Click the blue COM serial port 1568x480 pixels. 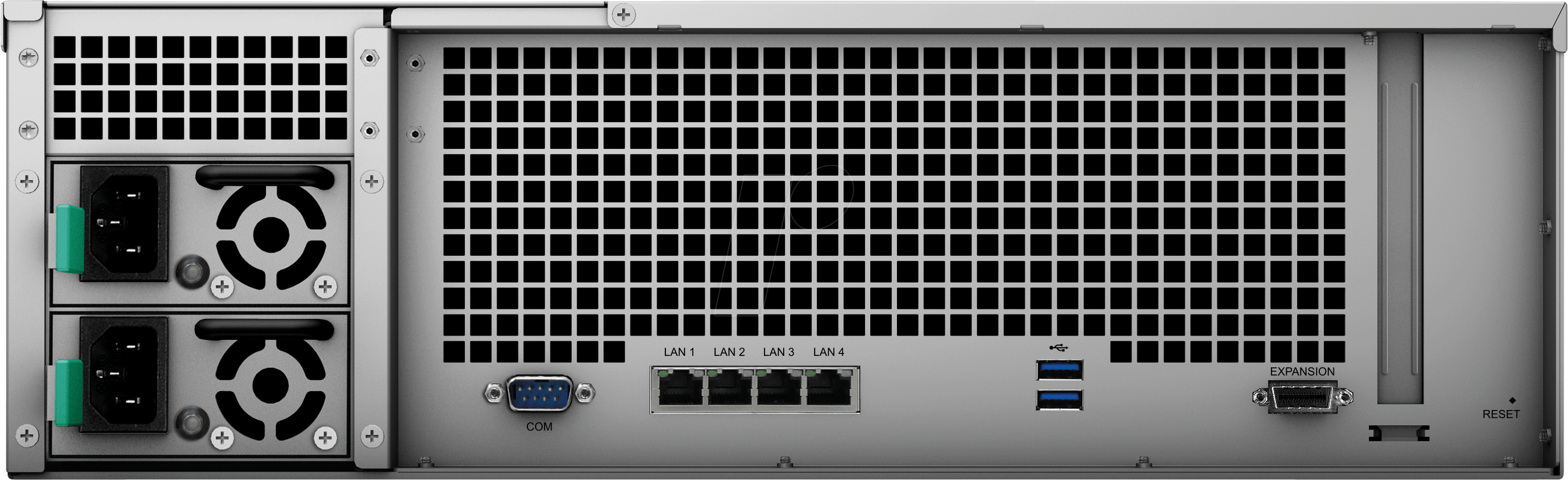539,393
